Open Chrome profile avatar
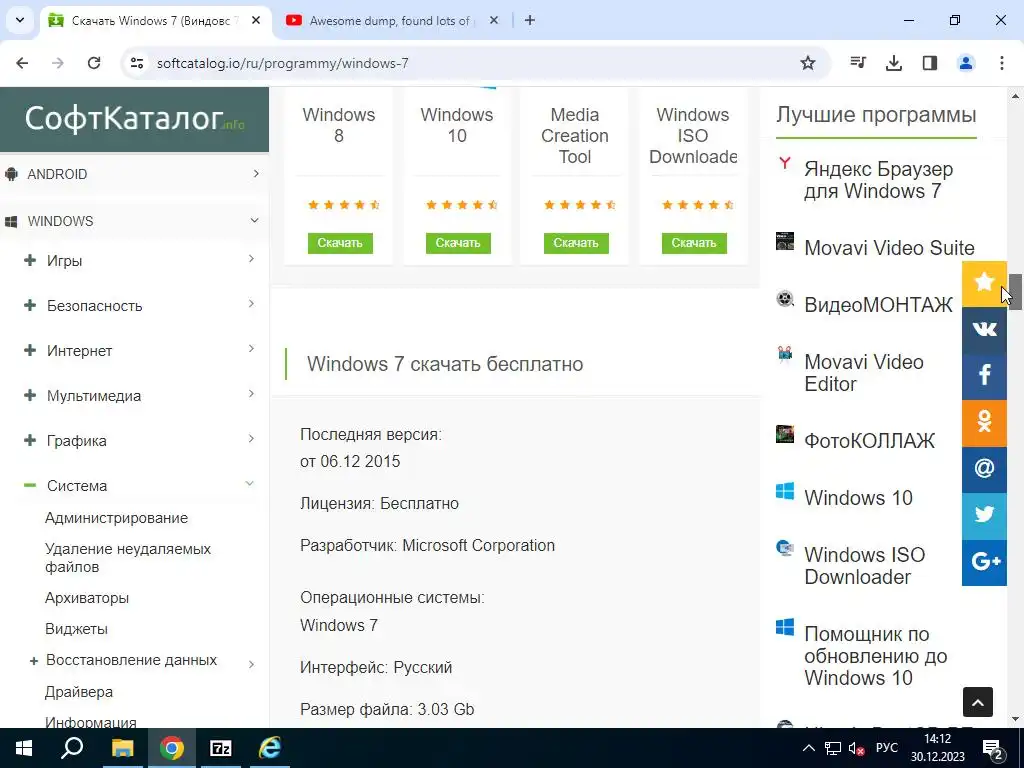Screen dimensions: 1024x768 (x=966, y=63)
